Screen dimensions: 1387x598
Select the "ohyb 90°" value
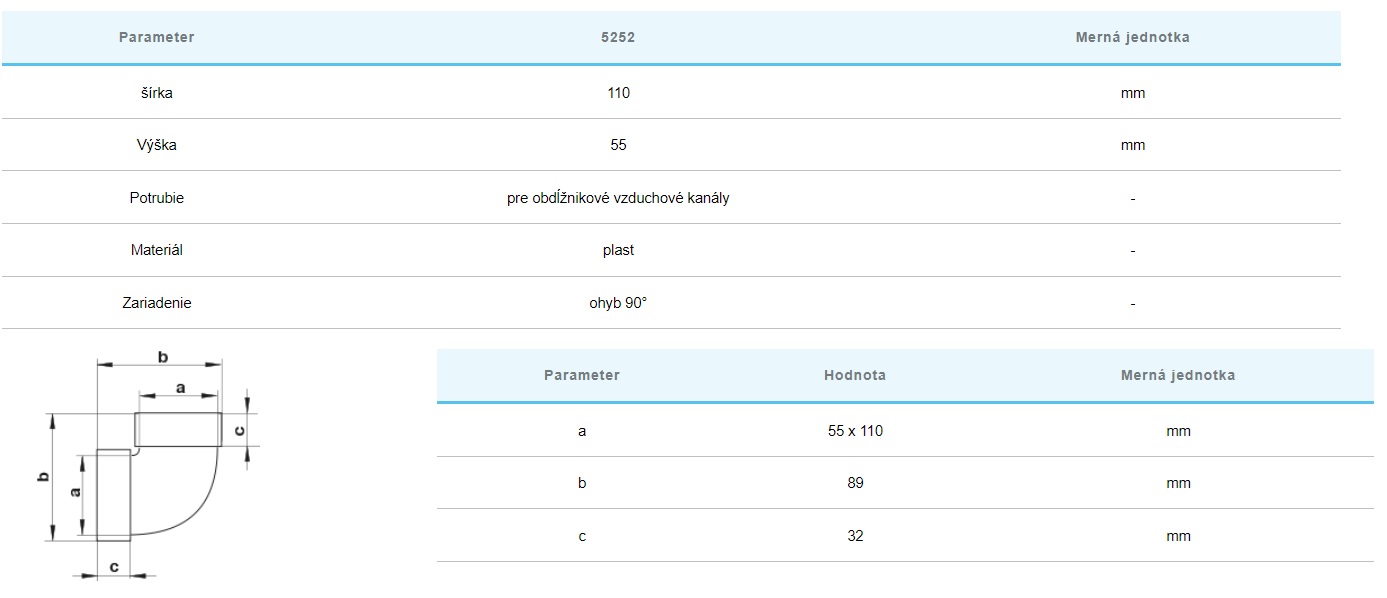click(x=618, y=303)
